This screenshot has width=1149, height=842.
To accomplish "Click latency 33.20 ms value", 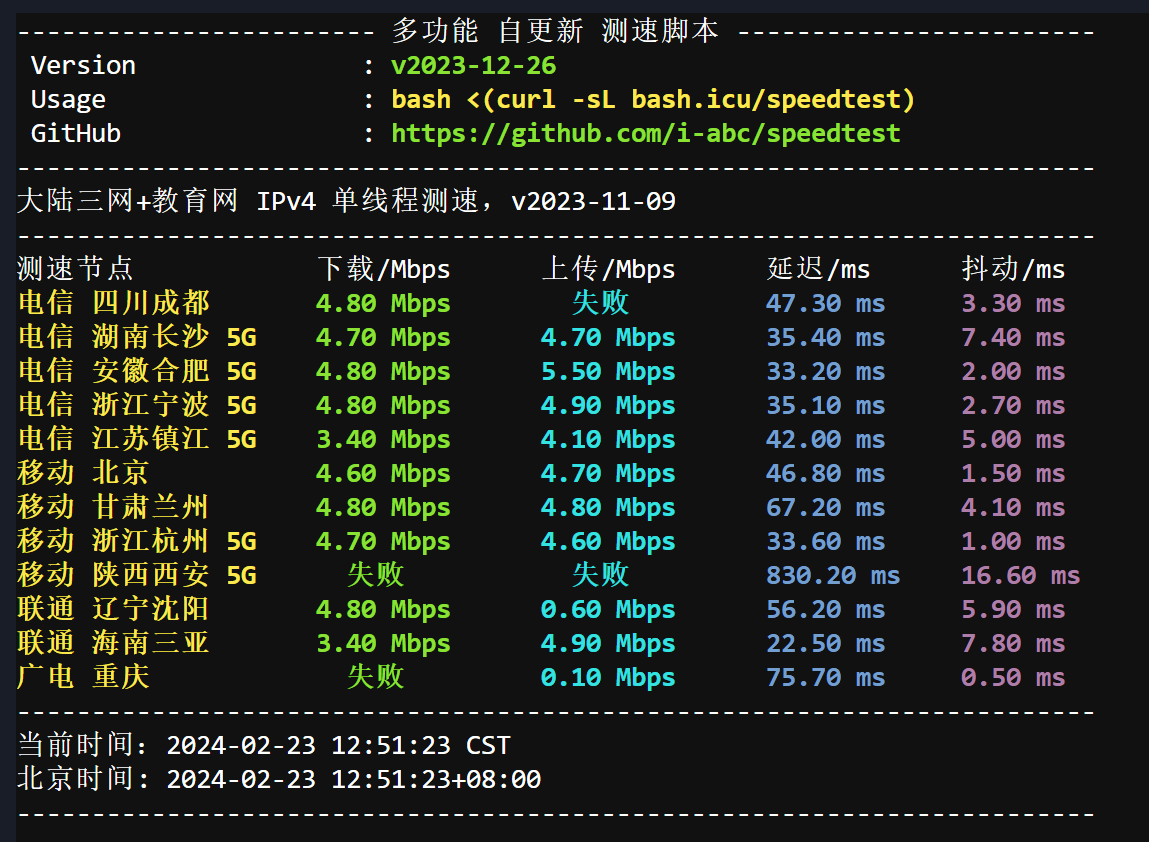I will (x=826, y=372).
